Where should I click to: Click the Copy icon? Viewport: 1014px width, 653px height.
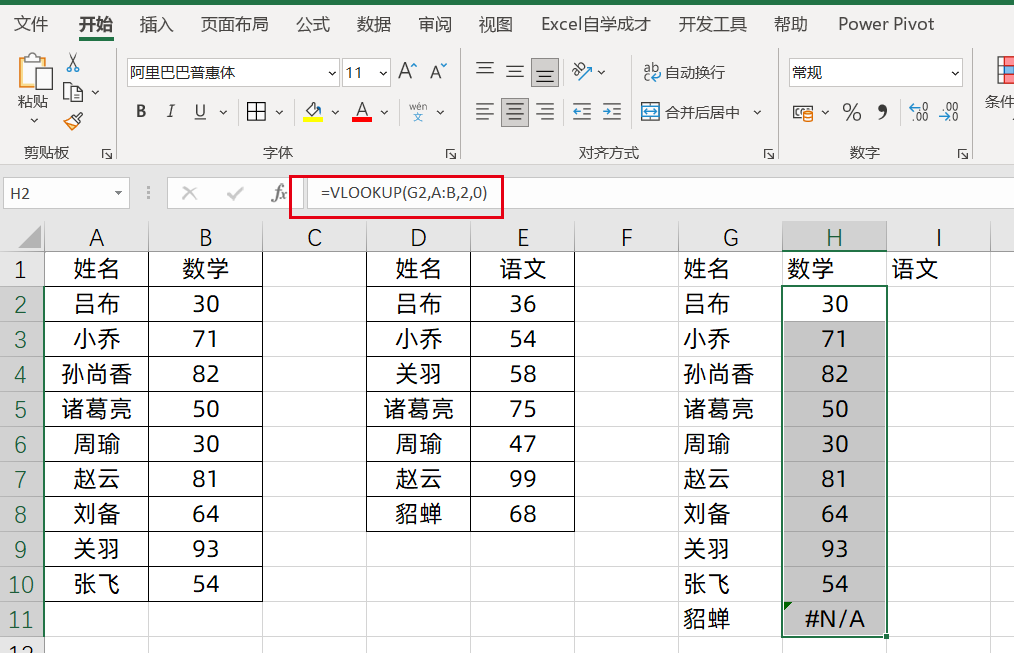coord(73,92)
